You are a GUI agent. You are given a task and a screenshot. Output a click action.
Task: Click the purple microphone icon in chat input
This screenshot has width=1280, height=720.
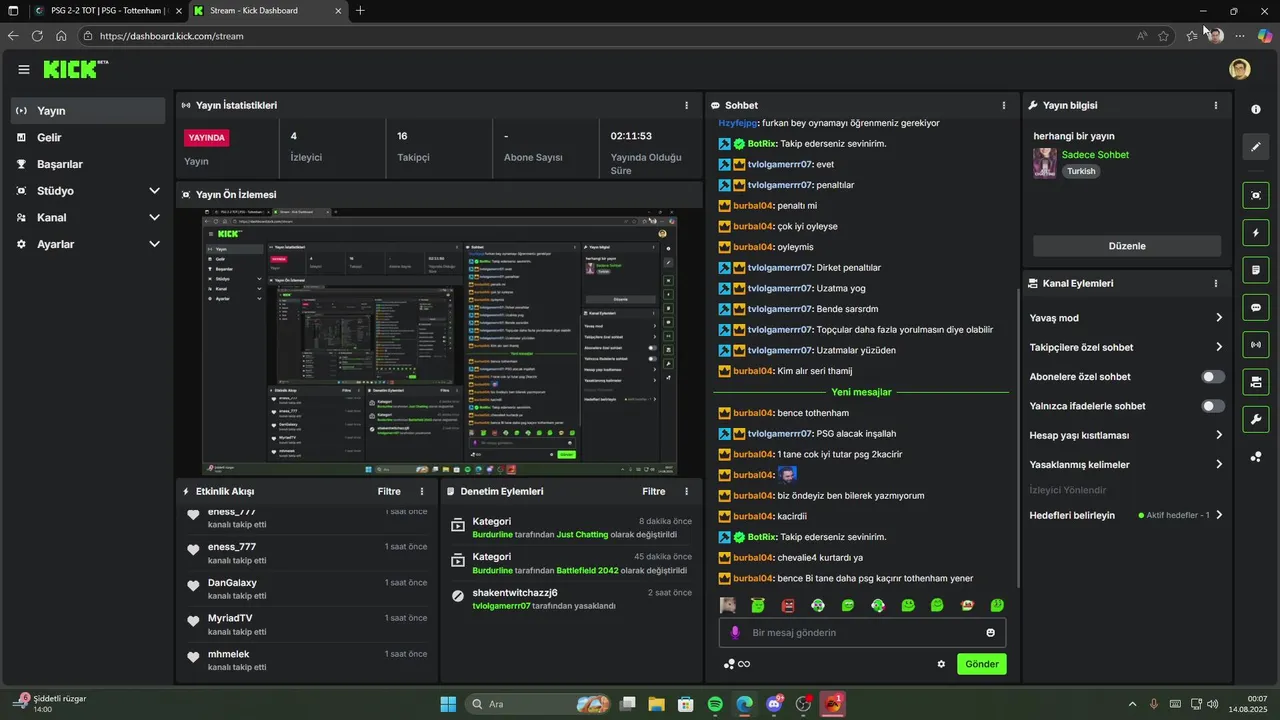[735, 632]
